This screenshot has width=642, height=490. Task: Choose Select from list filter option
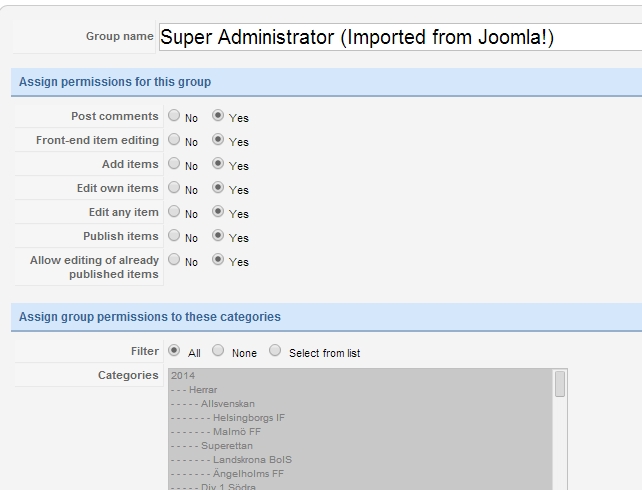point(275,350)
